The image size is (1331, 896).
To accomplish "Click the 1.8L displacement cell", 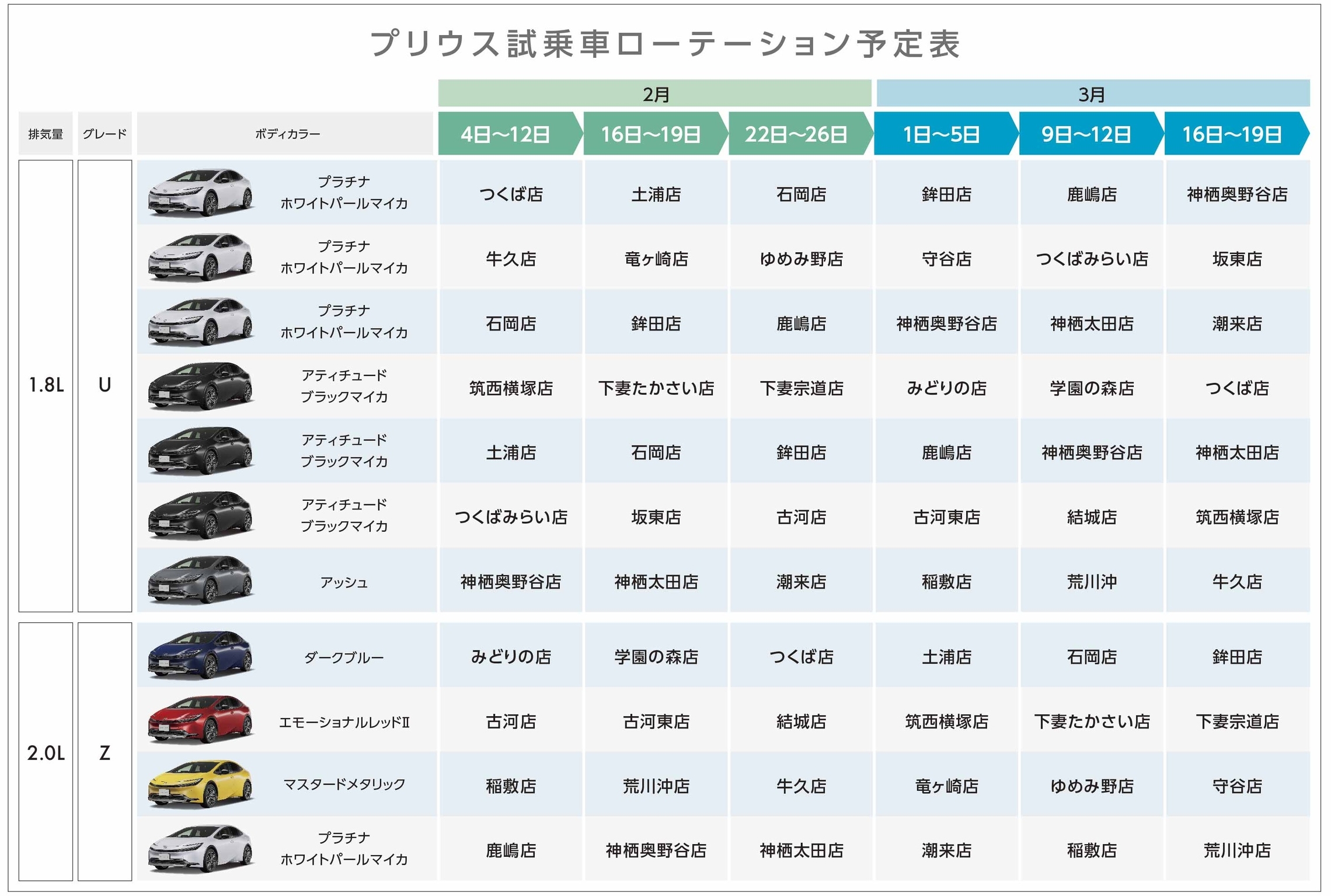I will [x=46, y=386].
